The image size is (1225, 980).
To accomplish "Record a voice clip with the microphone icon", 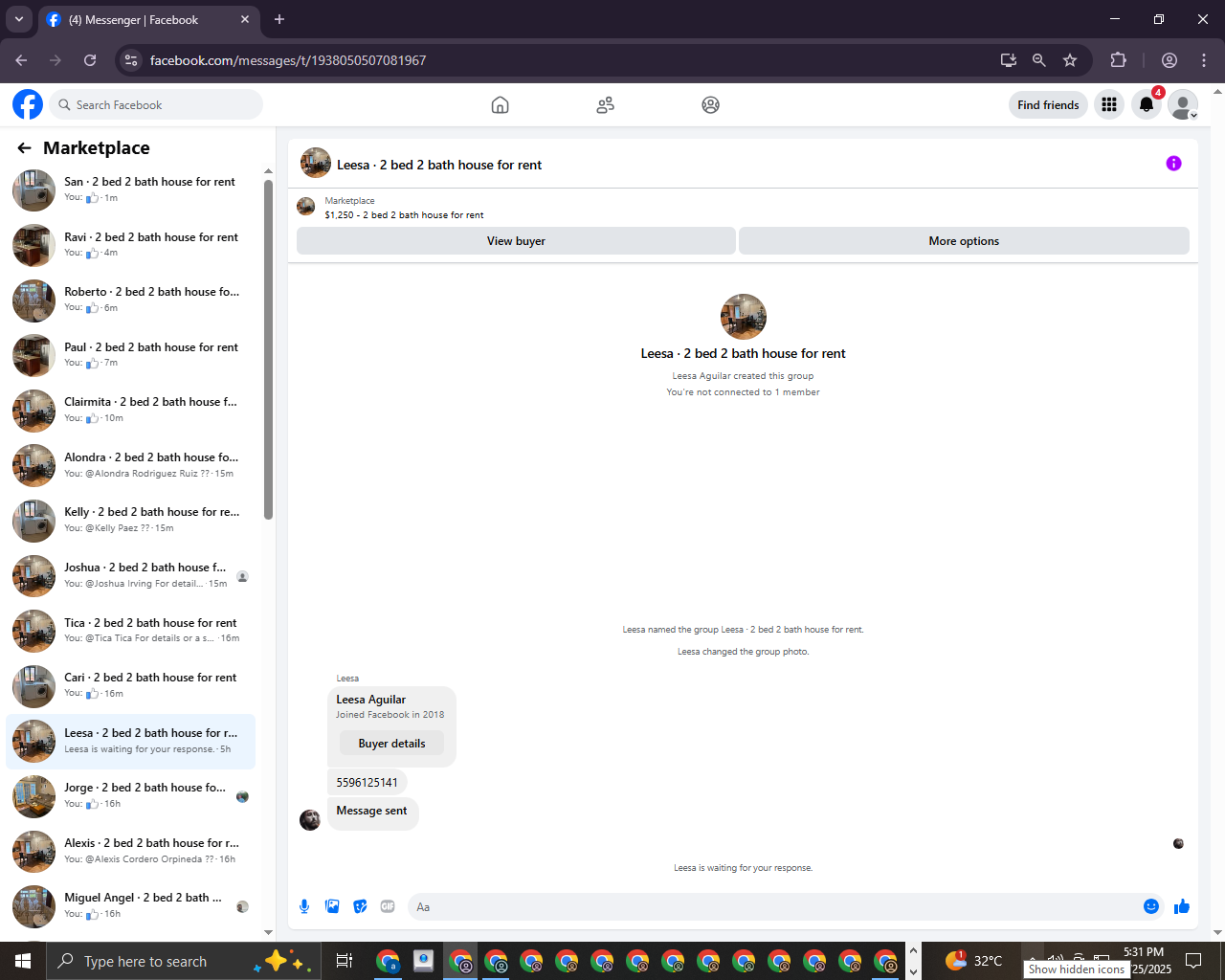I will 304,906.
